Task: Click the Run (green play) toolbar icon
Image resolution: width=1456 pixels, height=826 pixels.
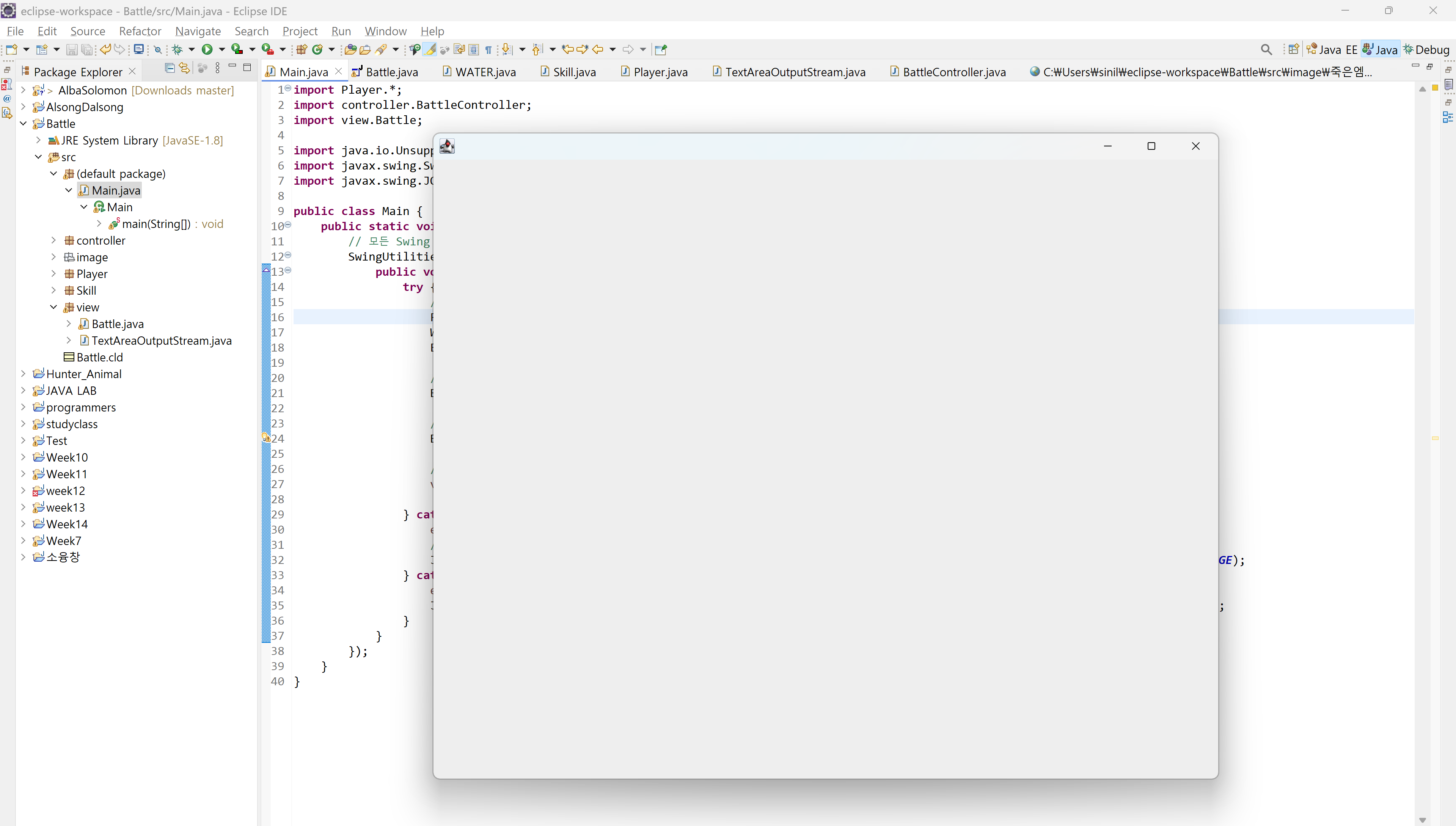Action: pyautogui.click(x=207, y=49)
